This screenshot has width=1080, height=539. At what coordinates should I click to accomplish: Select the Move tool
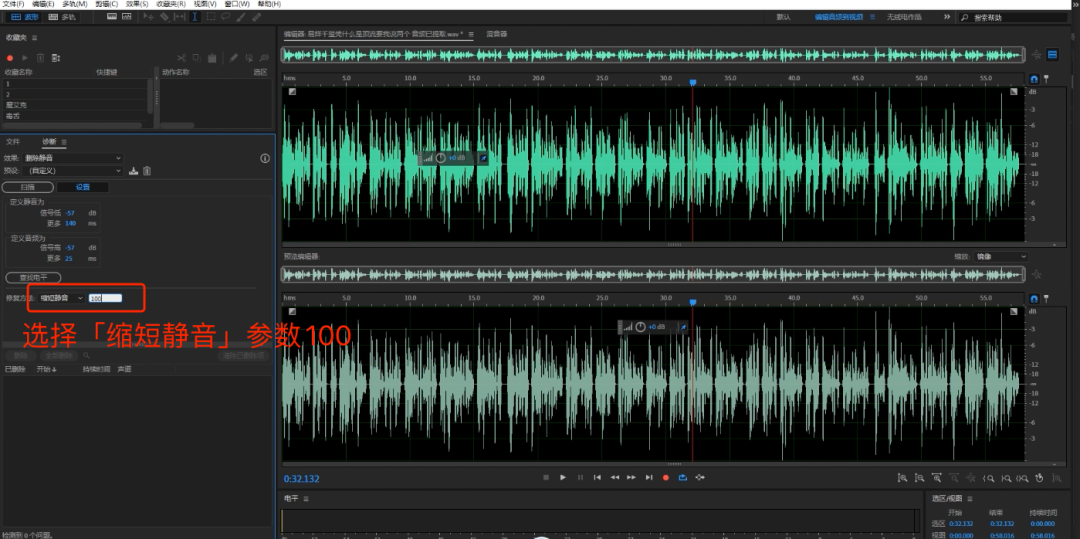point(149,17)
